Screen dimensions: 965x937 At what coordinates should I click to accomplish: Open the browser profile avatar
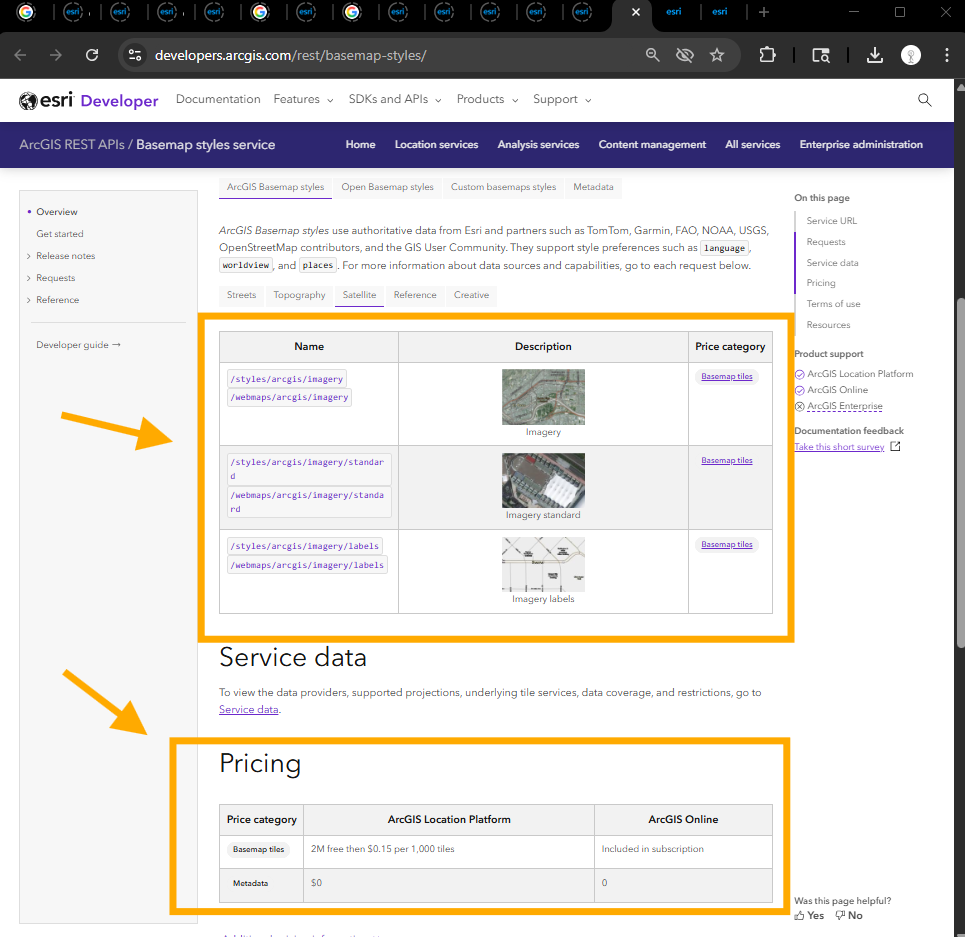[x=911, y=55]
